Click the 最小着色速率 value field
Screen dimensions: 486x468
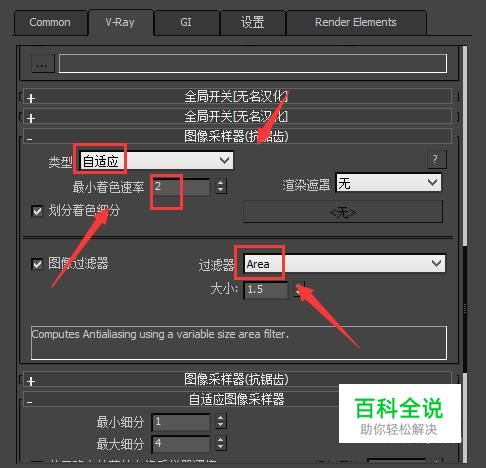pos(181,187)
